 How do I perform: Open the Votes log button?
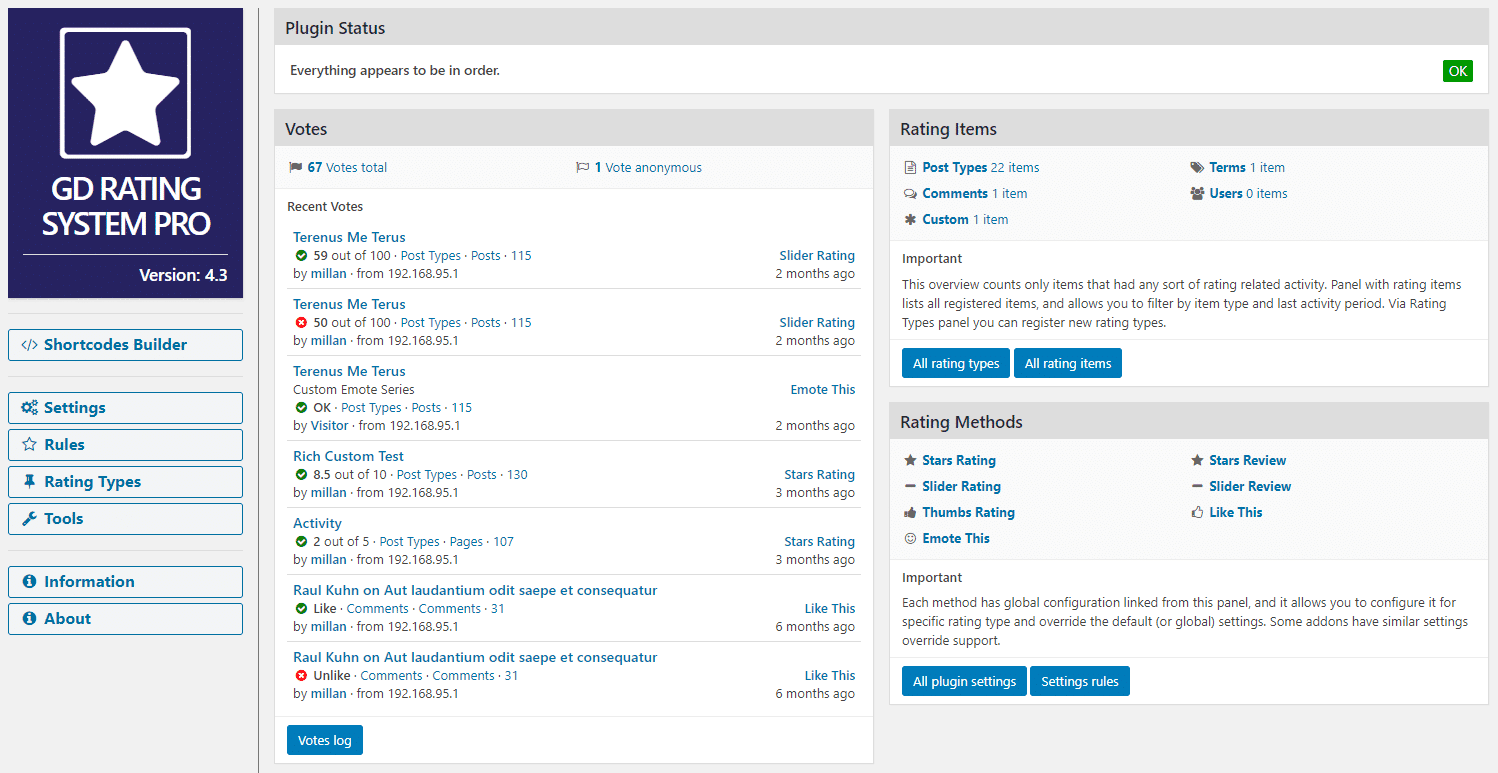[325, 740]
